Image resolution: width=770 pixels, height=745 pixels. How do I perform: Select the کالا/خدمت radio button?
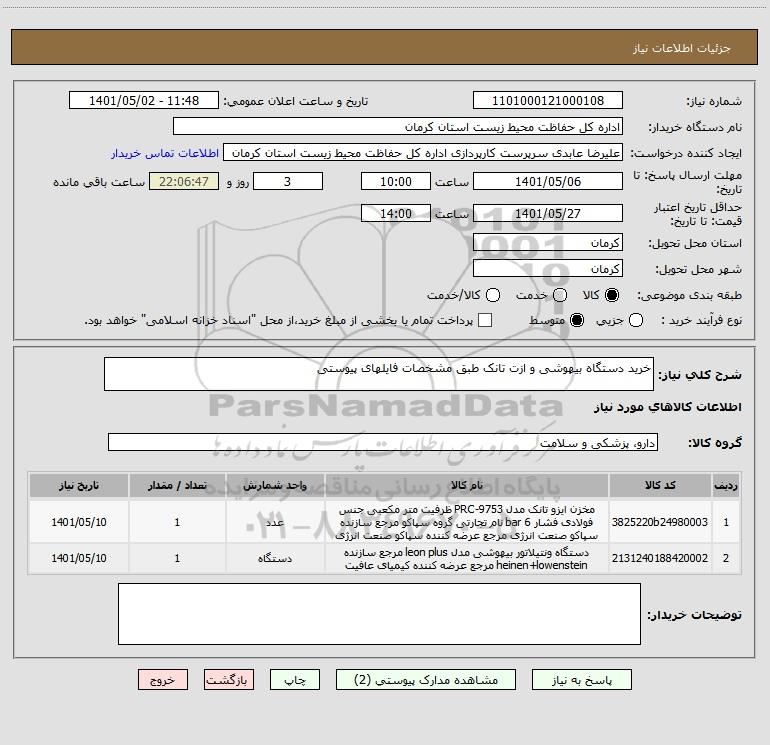pos(493,295)
